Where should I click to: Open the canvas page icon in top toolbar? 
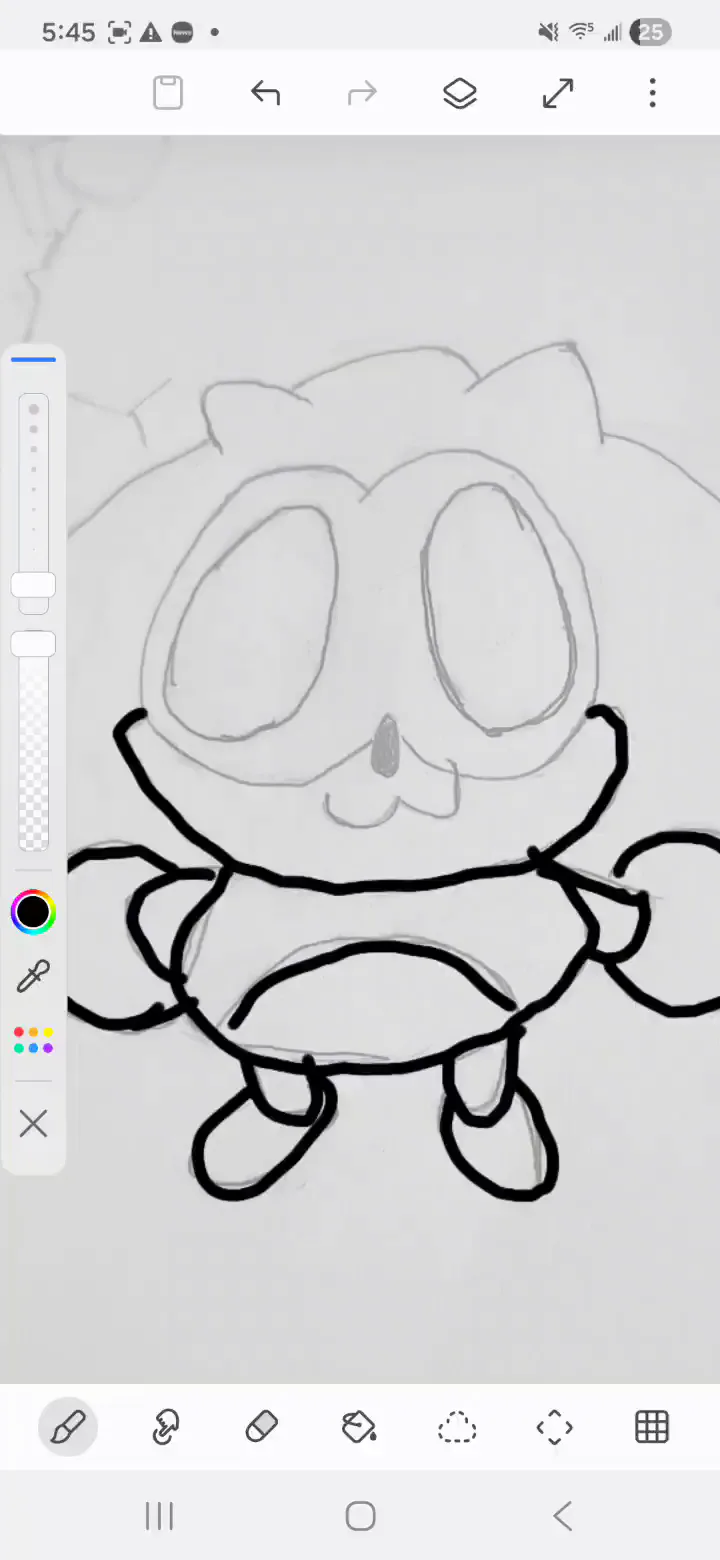point(168,93)
